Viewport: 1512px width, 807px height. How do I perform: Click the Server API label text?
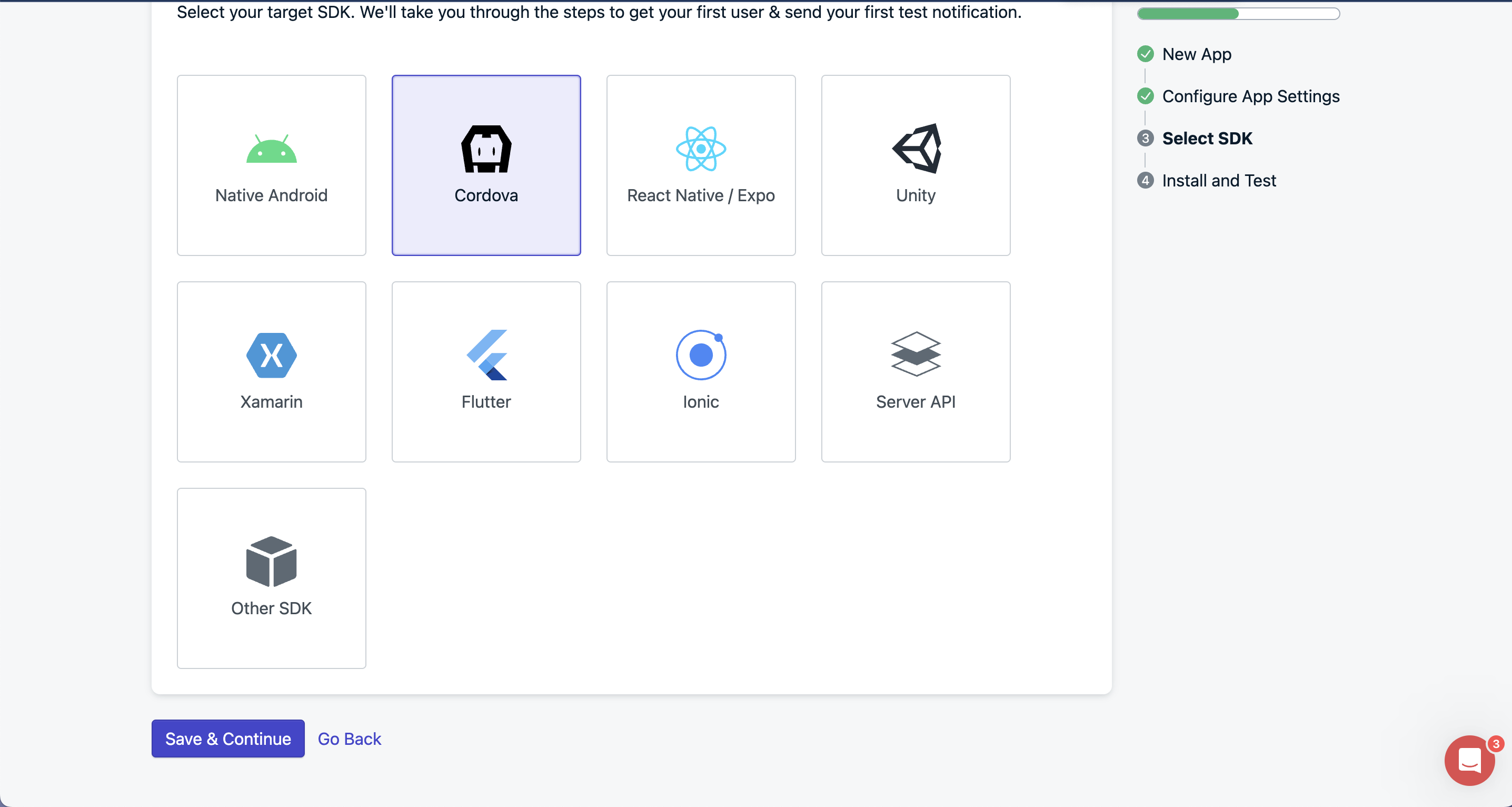click(916, 402)
